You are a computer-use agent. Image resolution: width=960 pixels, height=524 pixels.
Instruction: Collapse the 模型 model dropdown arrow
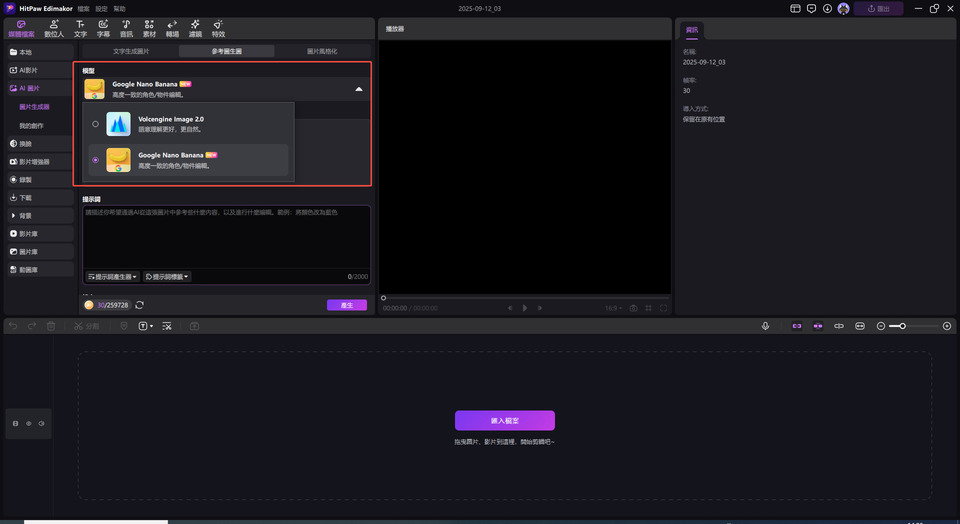(x=358, y=89)
